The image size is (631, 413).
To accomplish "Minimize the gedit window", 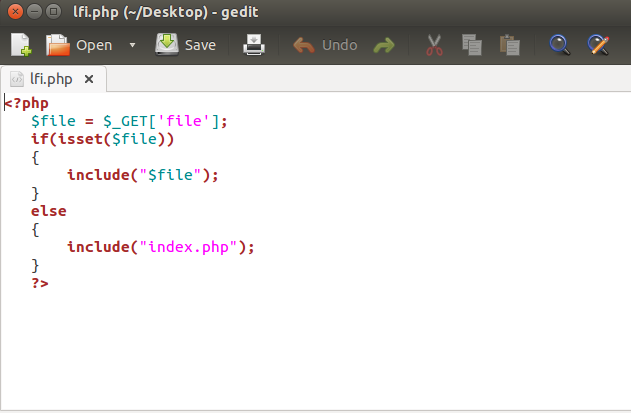I will tap(35, 12).
